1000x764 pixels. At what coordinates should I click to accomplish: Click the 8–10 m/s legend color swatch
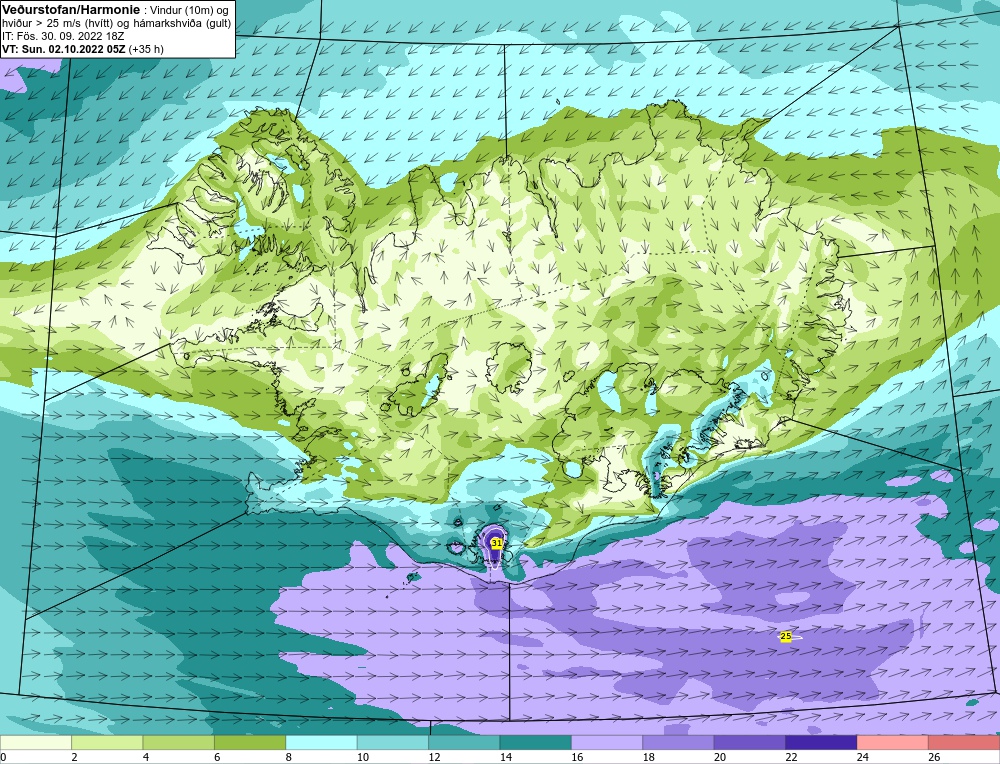pyautogui.click(x=321, y=743)
